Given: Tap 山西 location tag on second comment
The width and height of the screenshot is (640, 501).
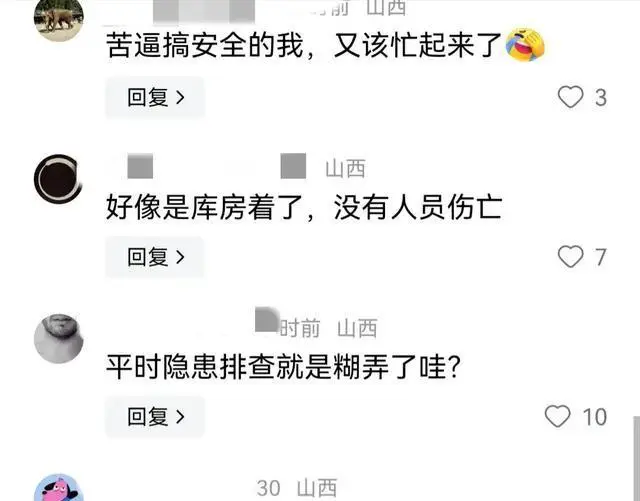Looking at the screenshot, I should [x=345, y=169].
